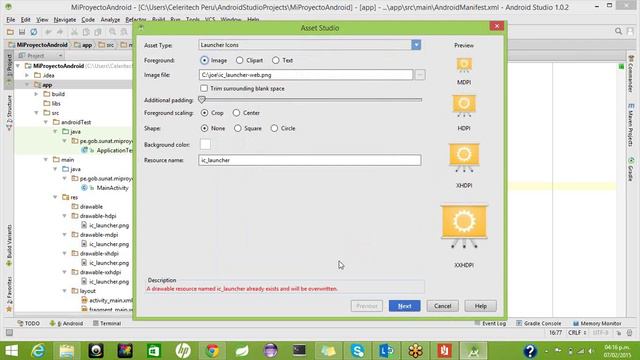The image size is (640, 360).
Task: Open the Edit menu
Action: (x=26, y=20)
